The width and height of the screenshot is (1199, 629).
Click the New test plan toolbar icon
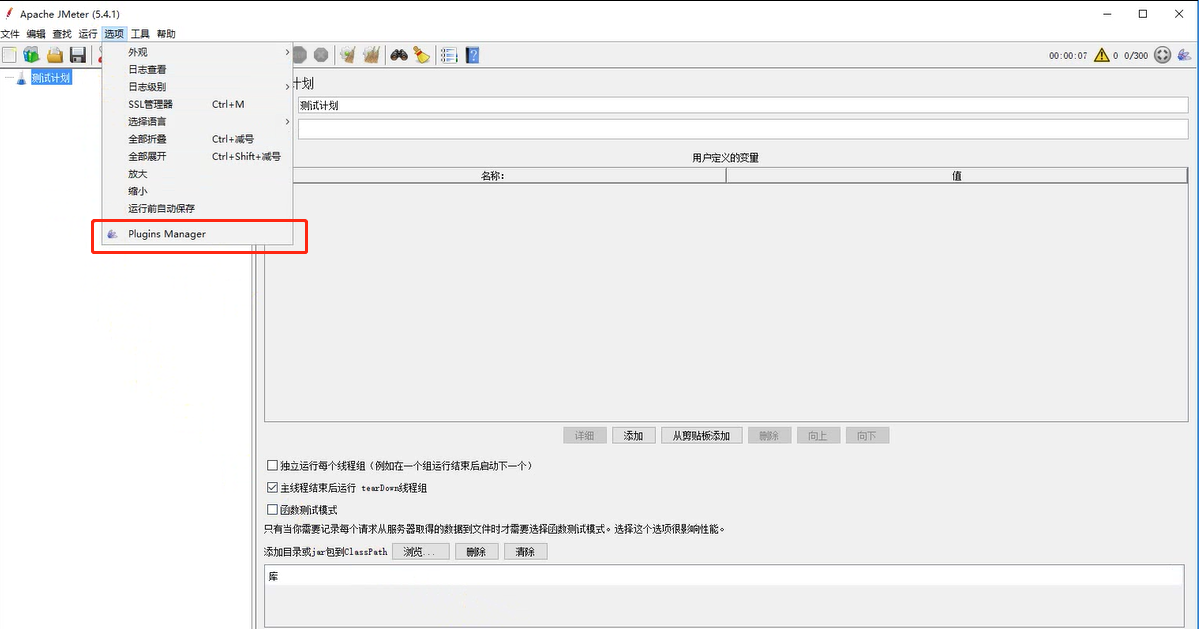click(9, 55)
